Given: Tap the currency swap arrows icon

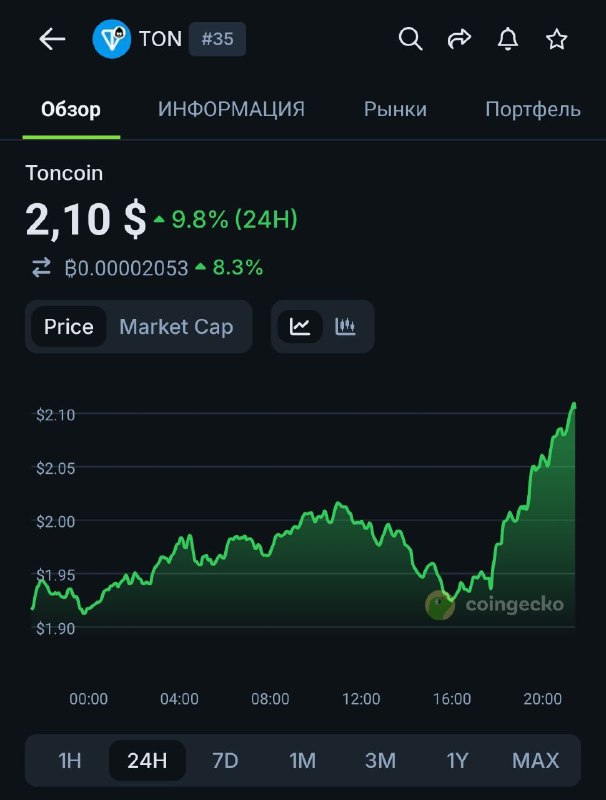Looking at the screenshot, I should [x=40, y=268].
